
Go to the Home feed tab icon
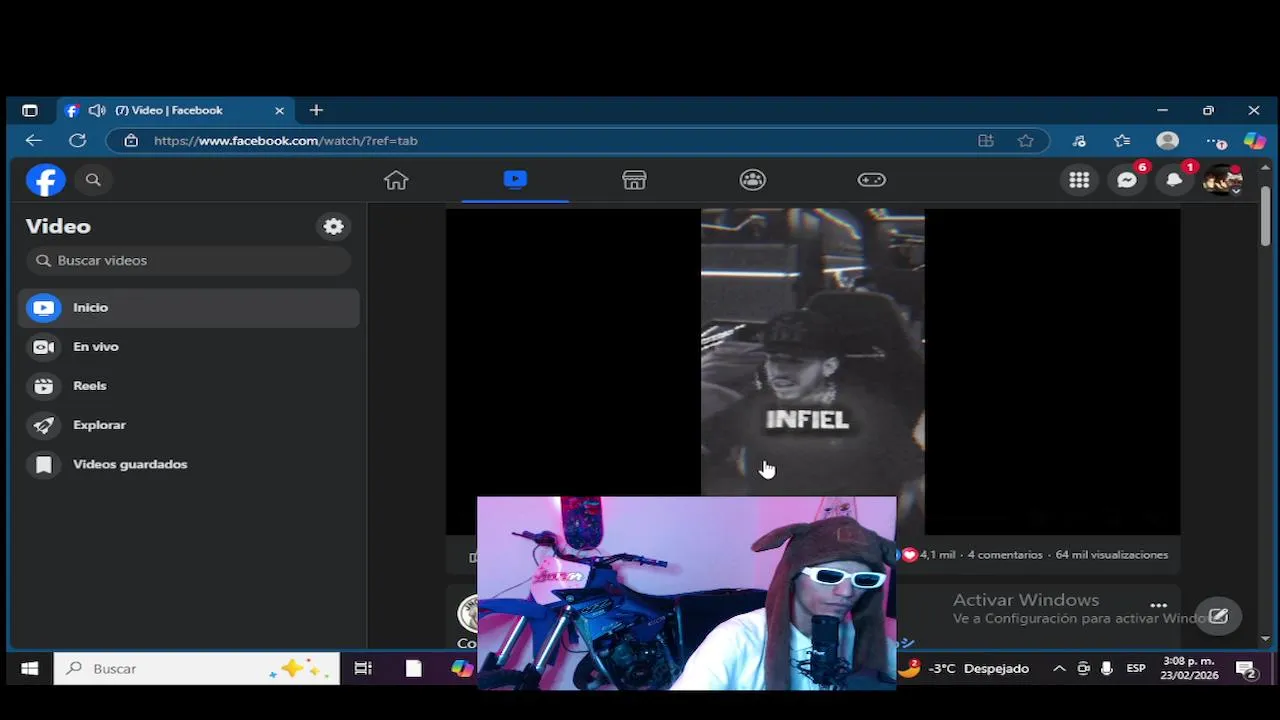[396, 180]
